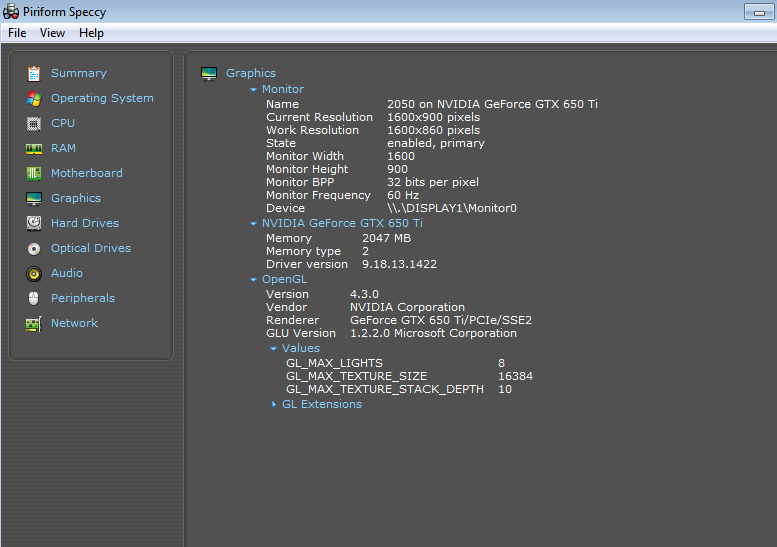The image size is (777, 547).
Task: Select the monitor name value '2050 on NVIDIA GeForce GTX 650 Ti'
Action: coord(492,104)
